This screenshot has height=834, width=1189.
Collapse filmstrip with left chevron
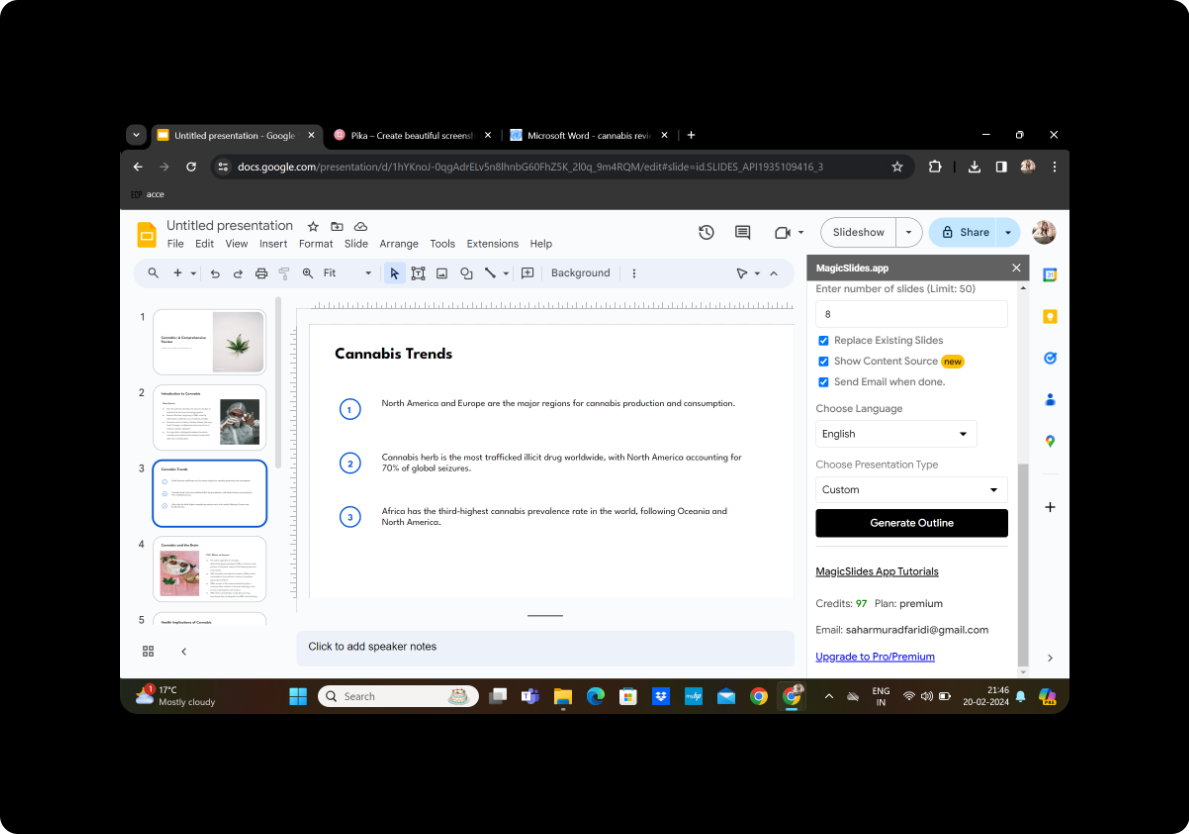tap(184, 651)
